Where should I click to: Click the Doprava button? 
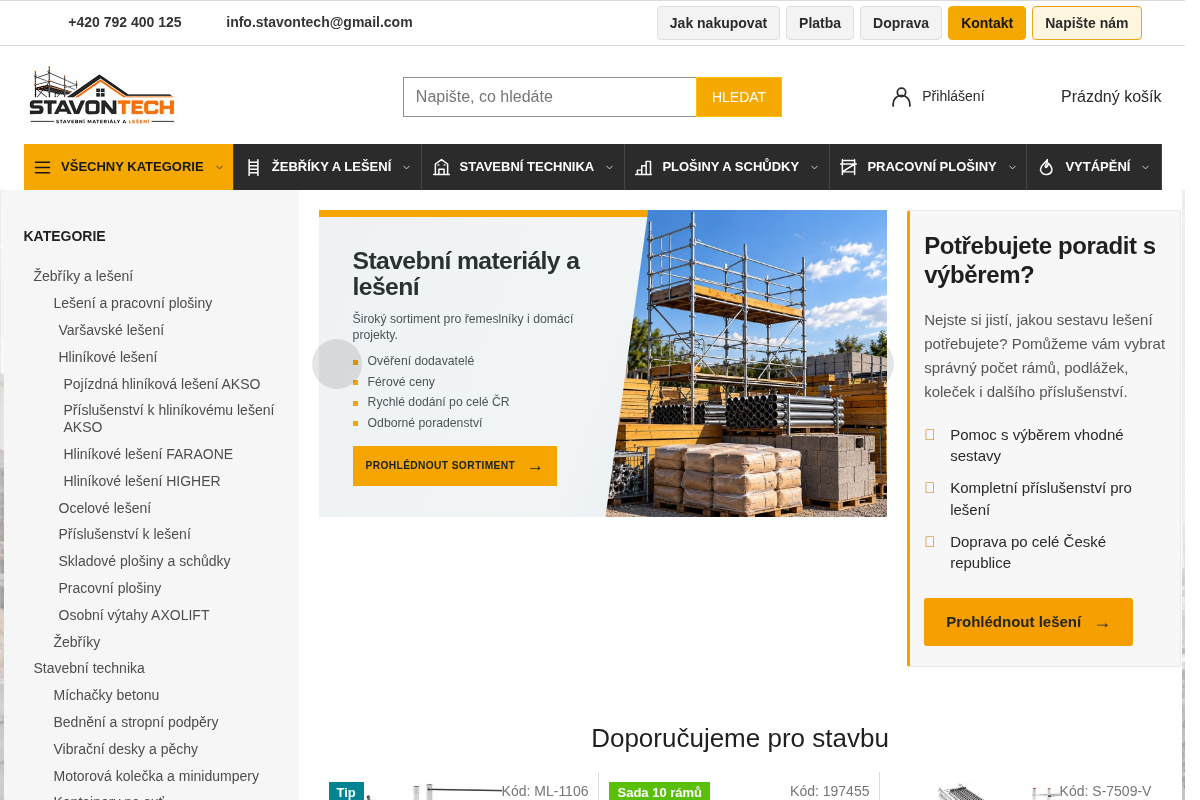click(x=901, y=23)
